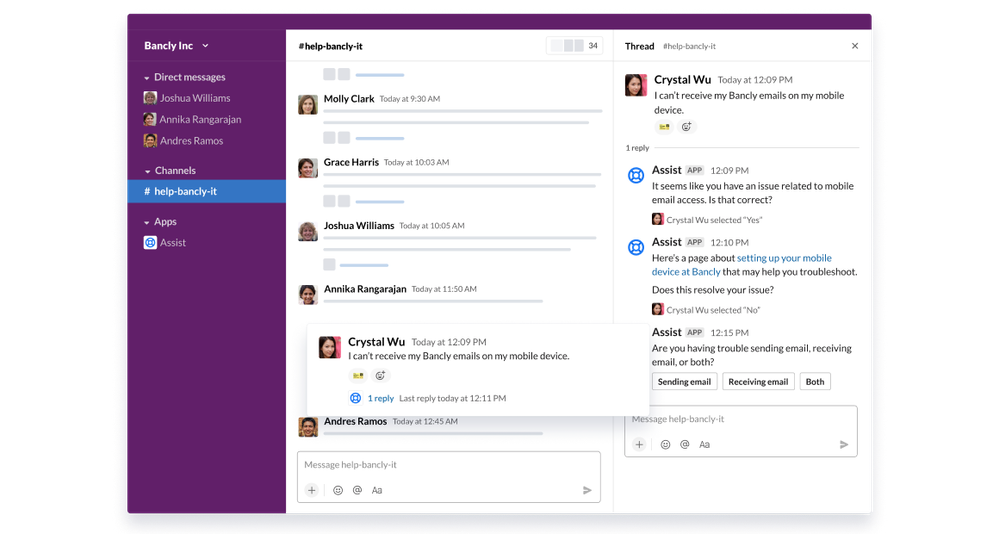Collapse the Direct messages section

pos(147,78)
